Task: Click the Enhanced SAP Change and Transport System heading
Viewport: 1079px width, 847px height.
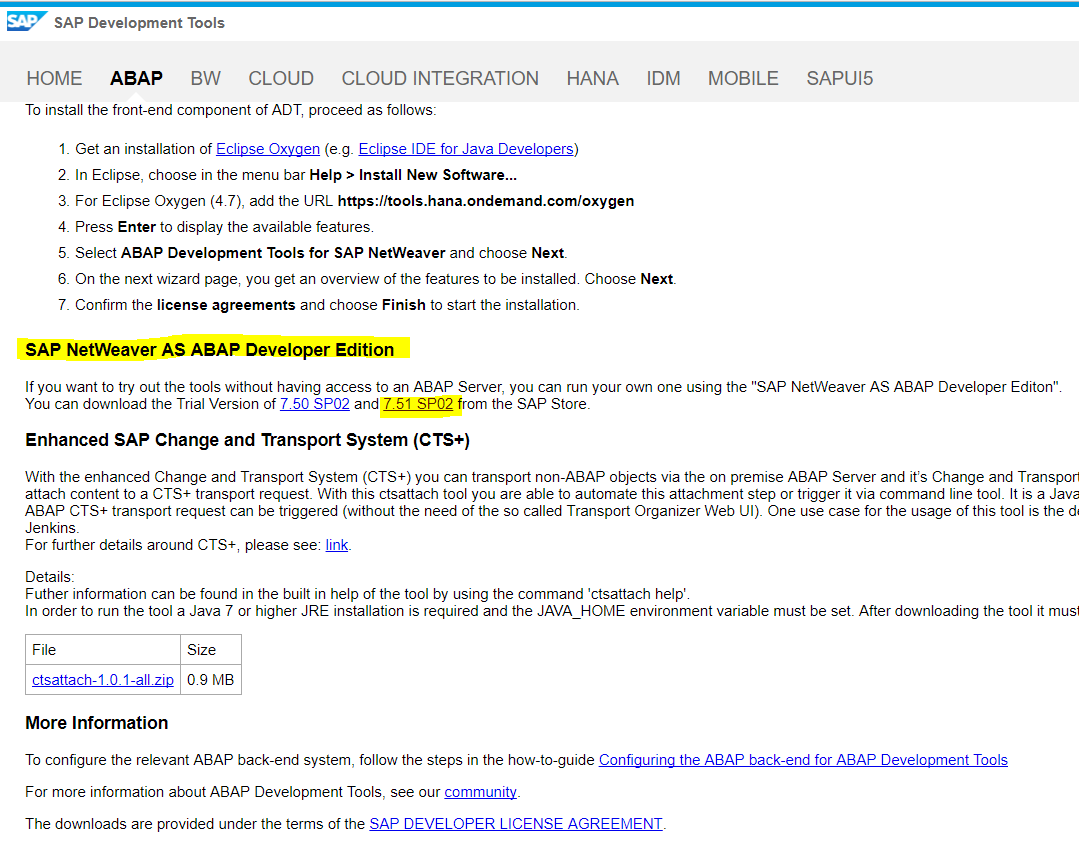Action: pos(248,440)
